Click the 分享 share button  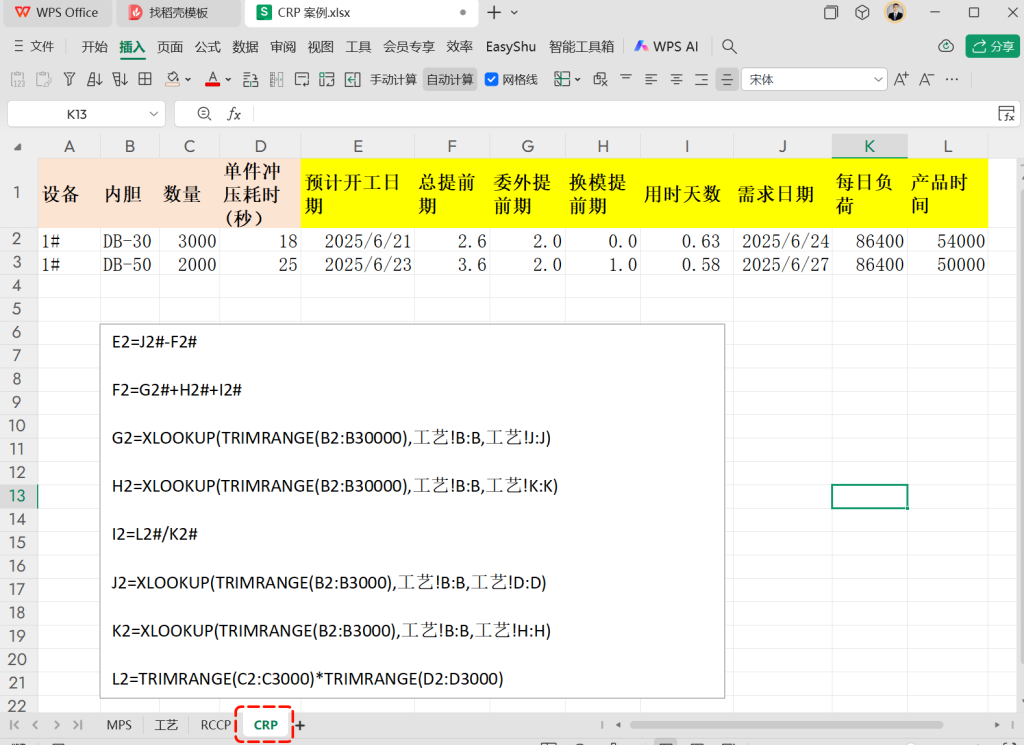993,46
